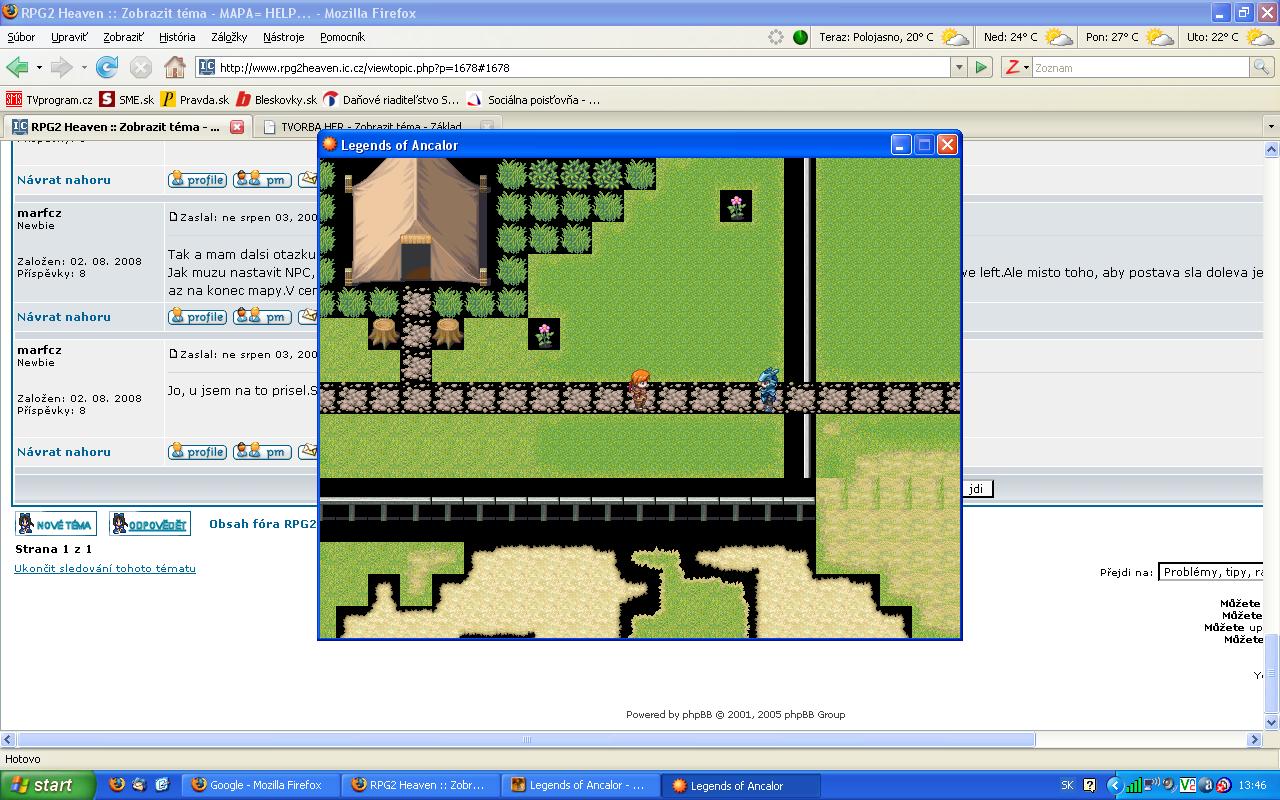The width and height of the screenshot is (1280, 800).
Task: Click Ukončit sledování tohoto tématu link
Action: (105, 568)
